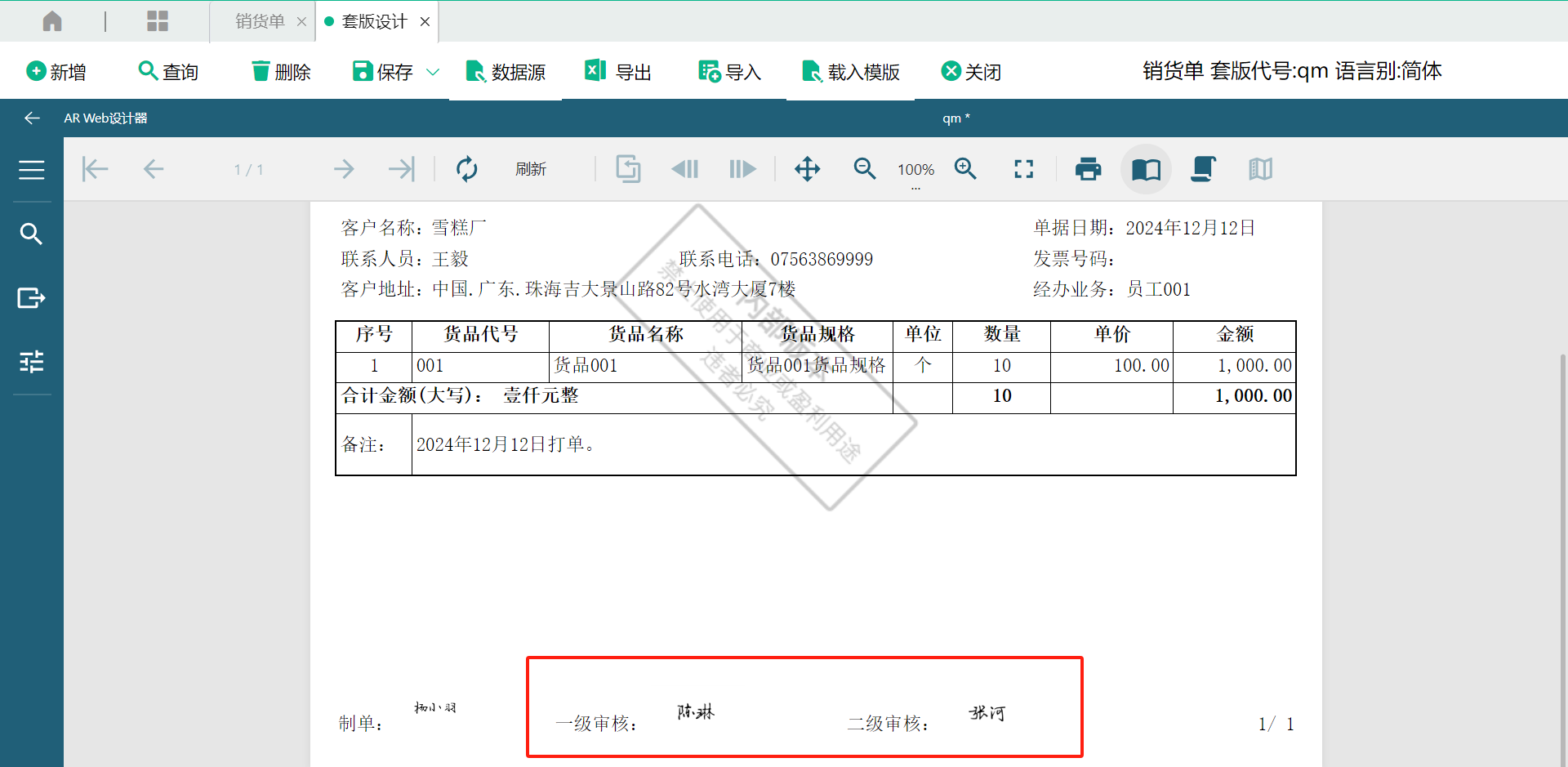
Task: Select the 套版设计 tab
Action: pos(374,21)
